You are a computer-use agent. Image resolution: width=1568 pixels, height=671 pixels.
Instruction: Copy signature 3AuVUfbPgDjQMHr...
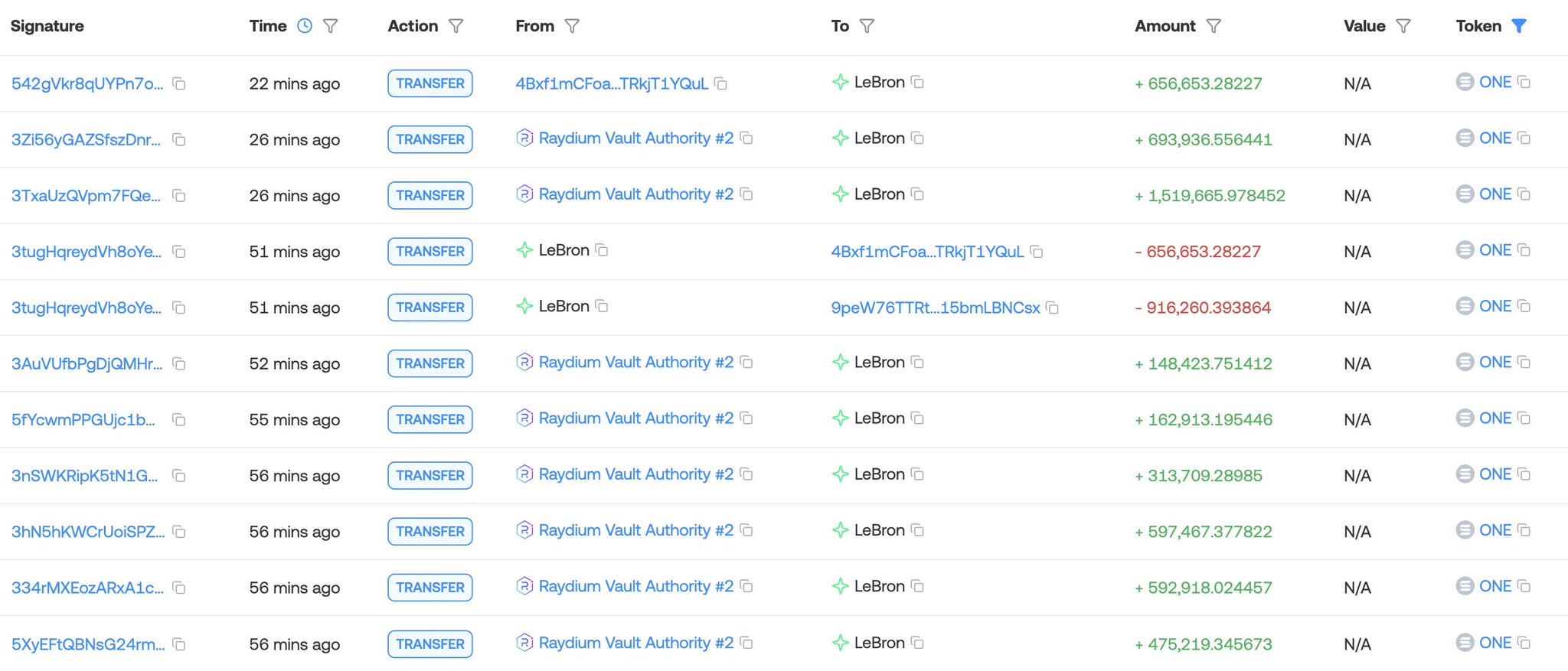click(x=179, y=363)
